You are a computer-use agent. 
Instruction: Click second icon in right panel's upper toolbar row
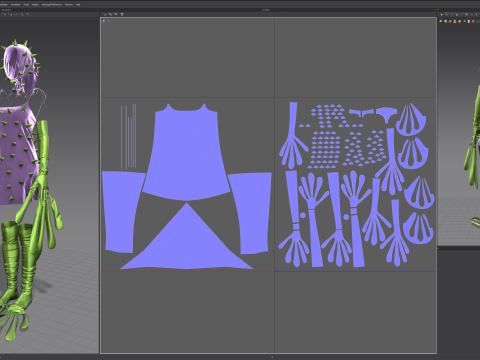(x=447, y=14)
